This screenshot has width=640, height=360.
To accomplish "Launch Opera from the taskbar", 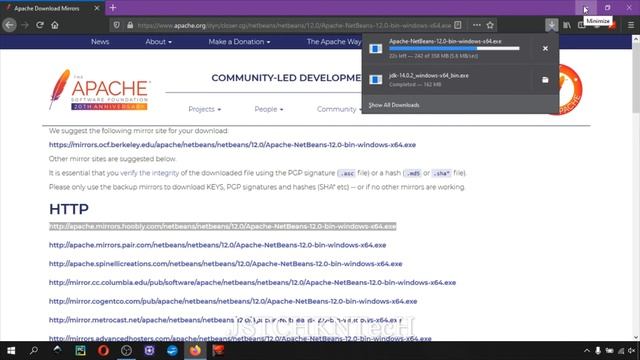I will (x=103, y=351).
